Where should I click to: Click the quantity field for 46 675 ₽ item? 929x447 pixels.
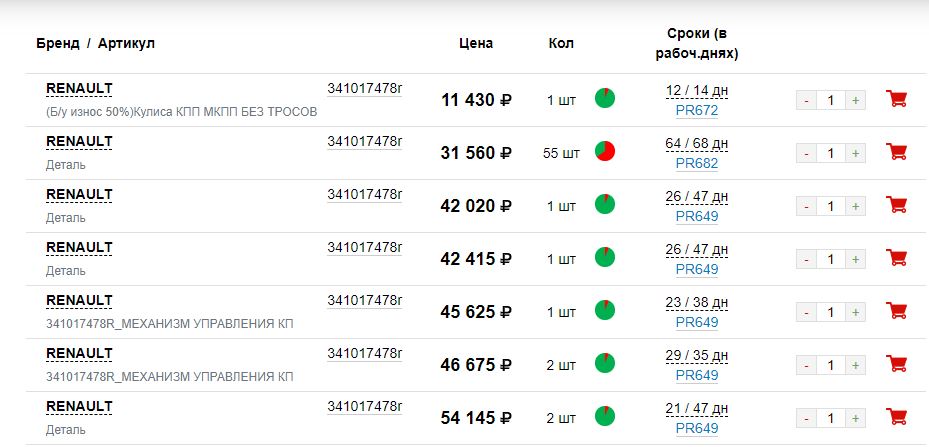[831, 365]
